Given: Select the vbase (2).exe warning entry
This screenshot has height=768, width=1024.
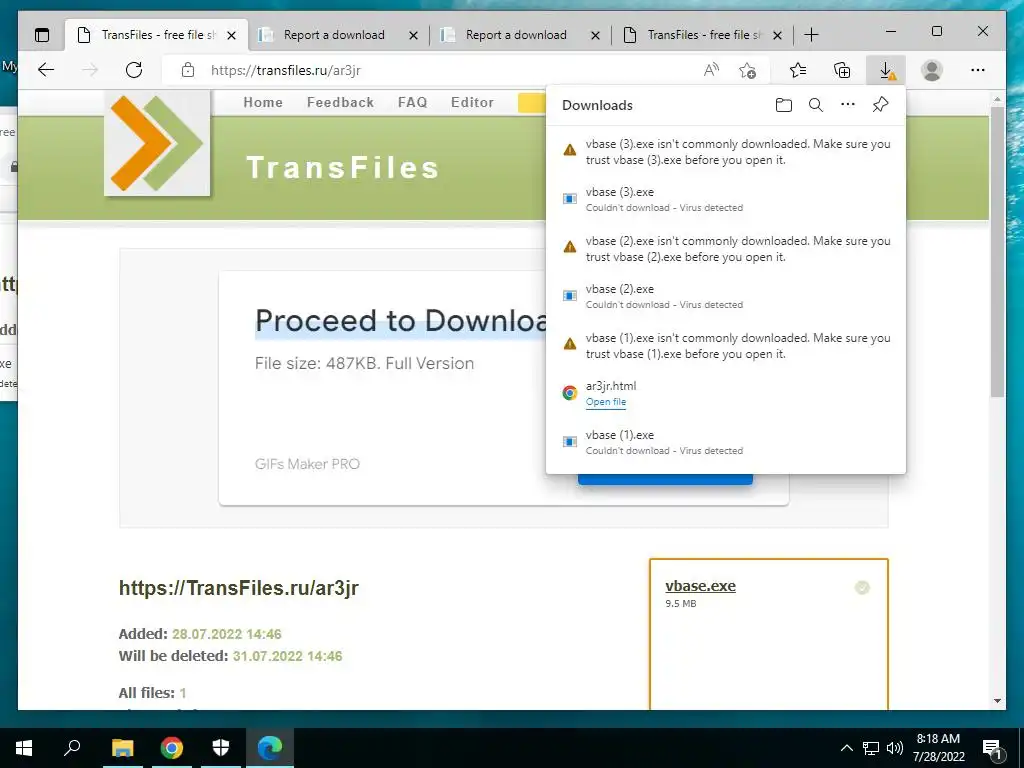Looking at the screenshot, I should 726,249.
